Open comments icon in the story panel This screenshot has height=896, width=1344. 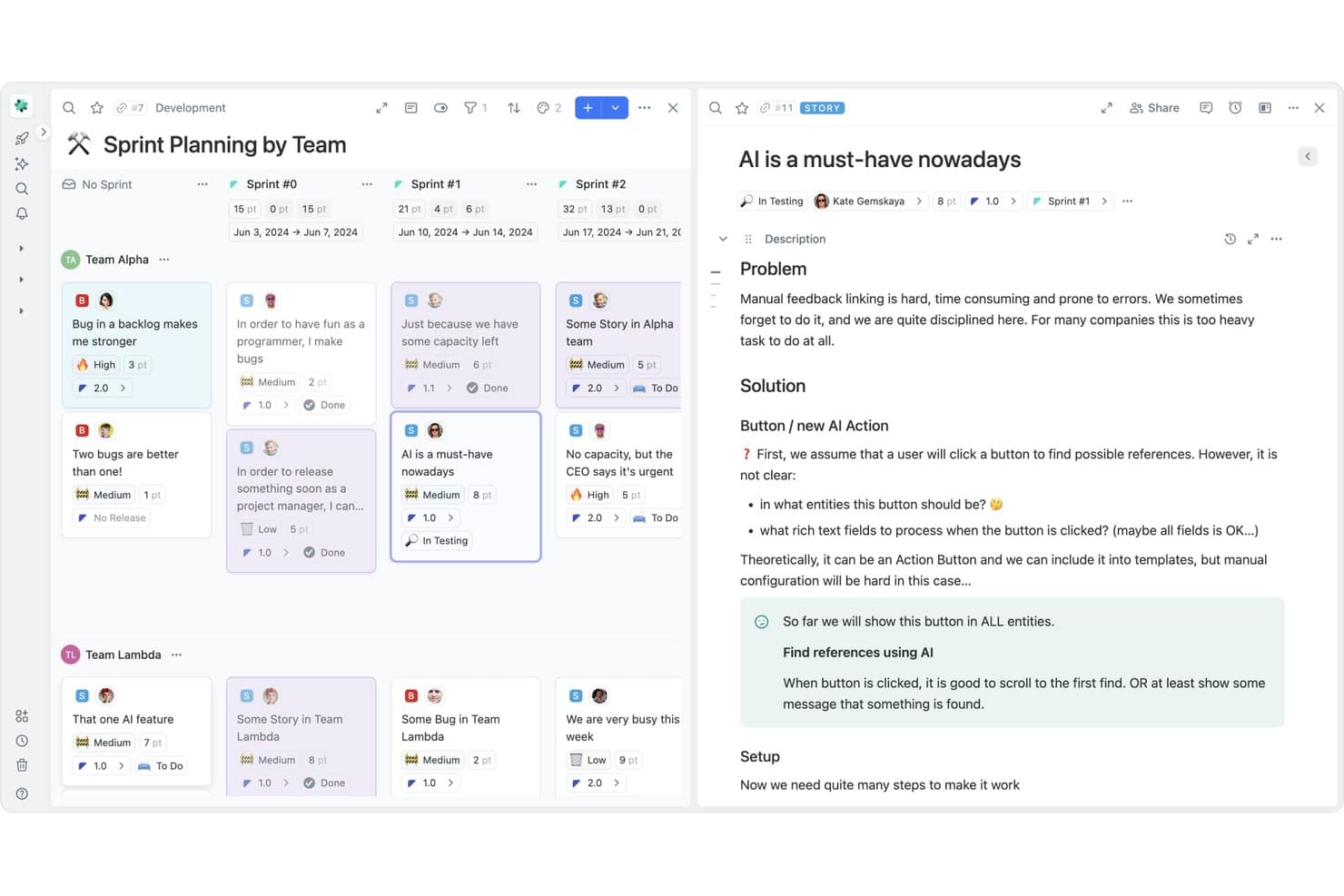[1206, 108]
